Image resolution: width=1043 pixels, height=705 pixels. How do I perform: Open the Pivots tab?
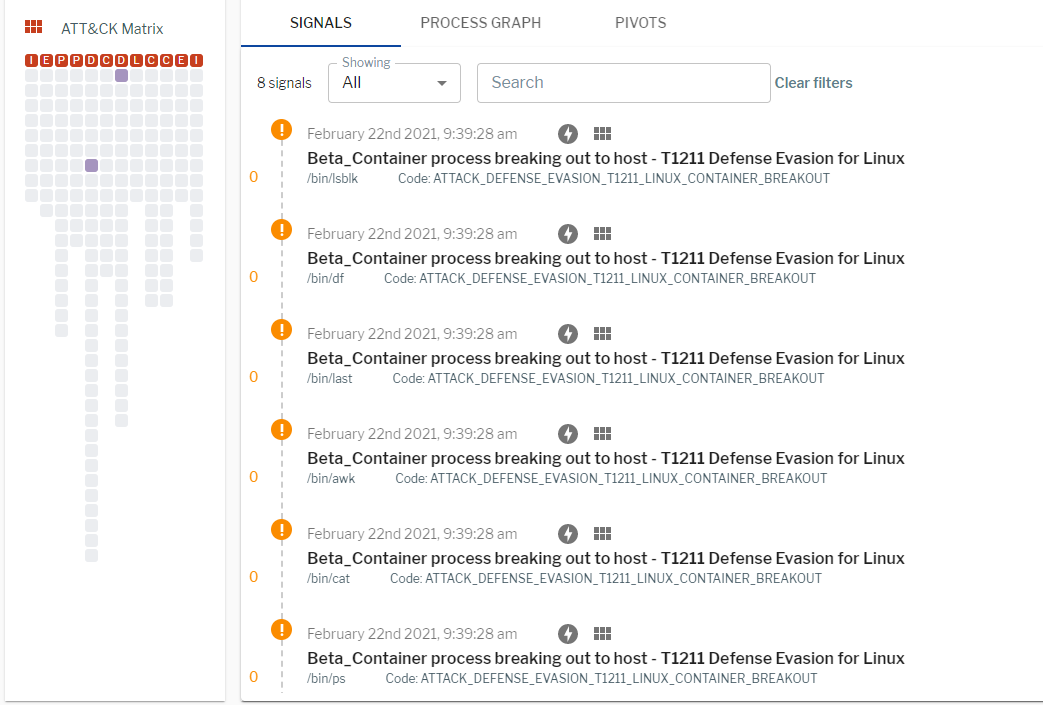640,23
